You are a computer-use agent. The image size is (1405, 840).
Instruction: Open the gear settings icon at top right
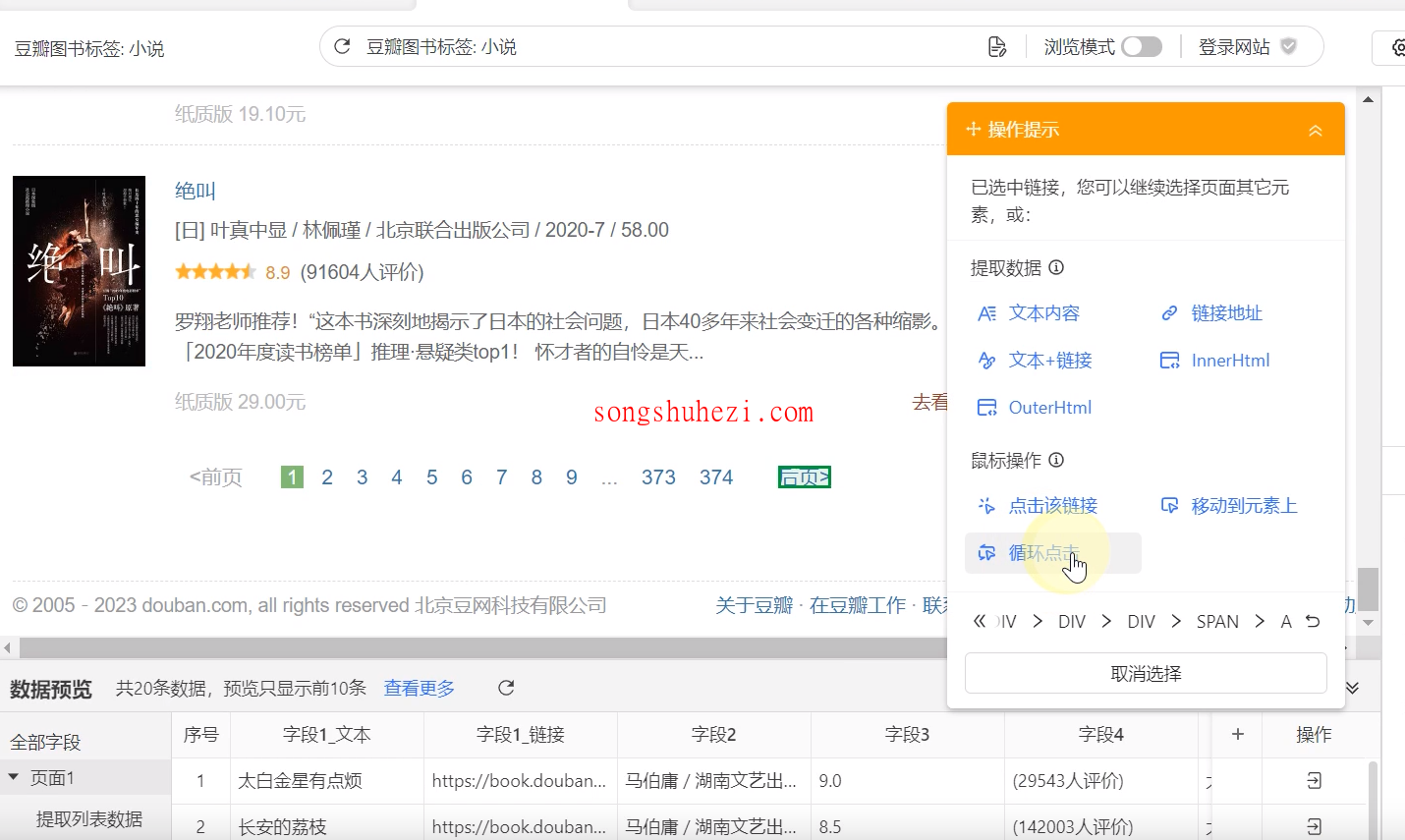pos(1398,47)
